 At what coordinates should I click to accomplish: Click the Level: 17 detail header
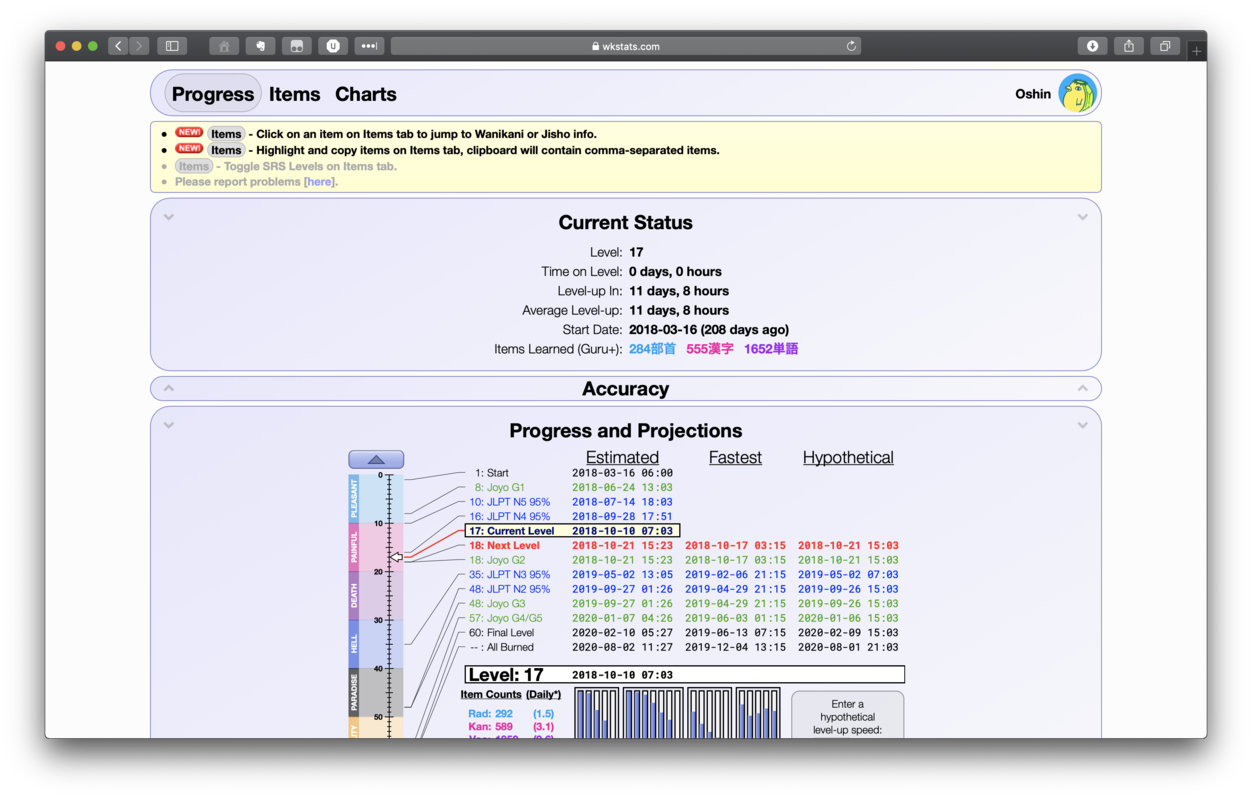pos(685,675)
